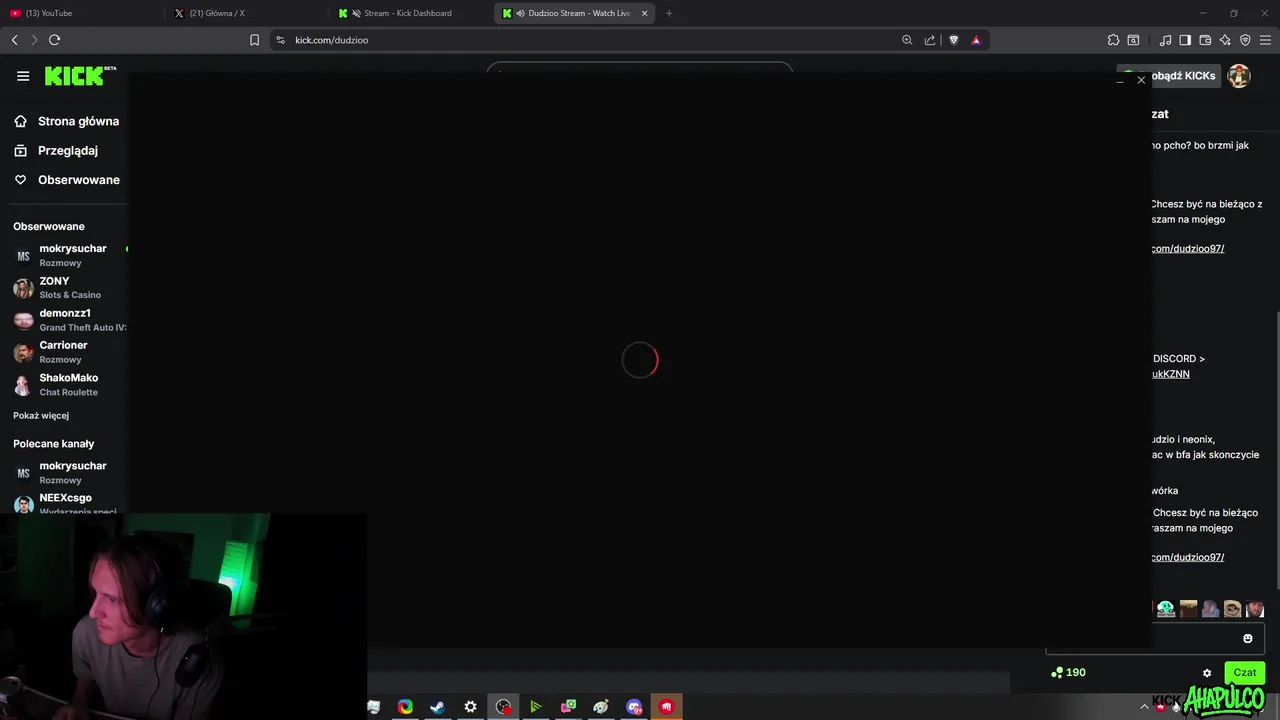This screenshot has width=1280, height=720.
Task: Open the 190 channel points balance
Action: [1068, 672]
